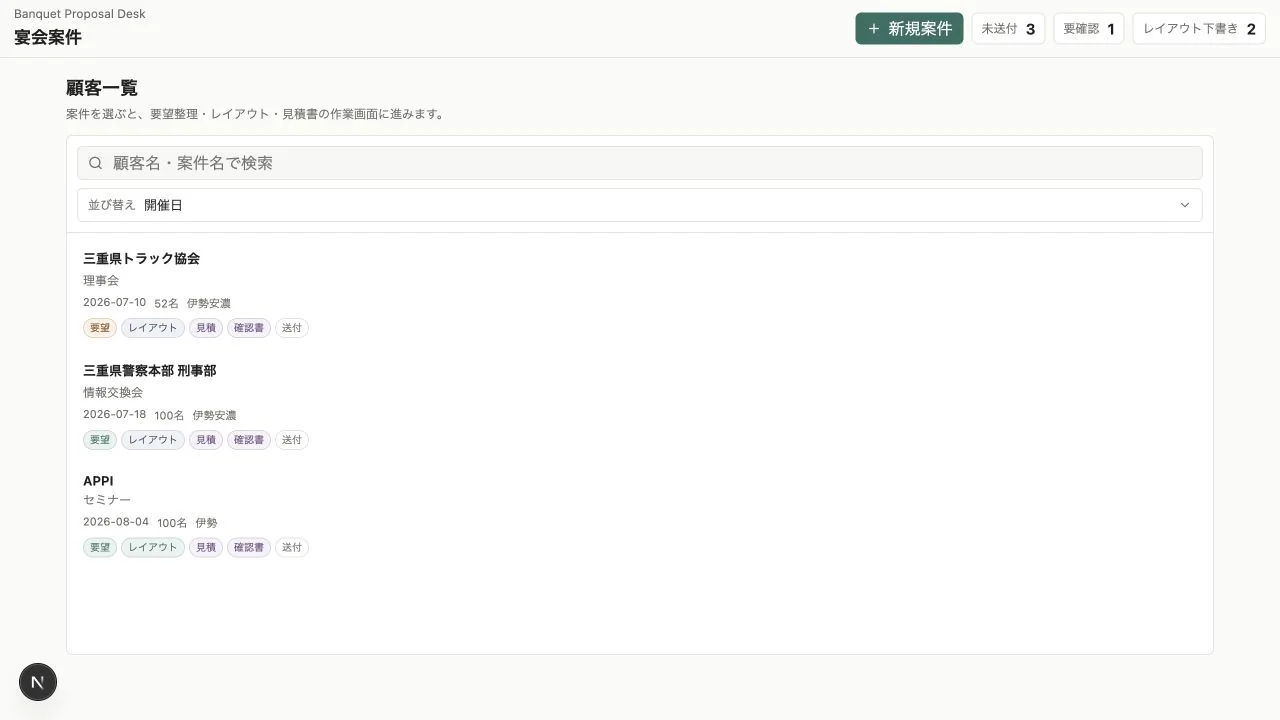This screenshot has height=720, width=1280.
Task: Click the date 2026-07-18
Action: click(114, 415)
